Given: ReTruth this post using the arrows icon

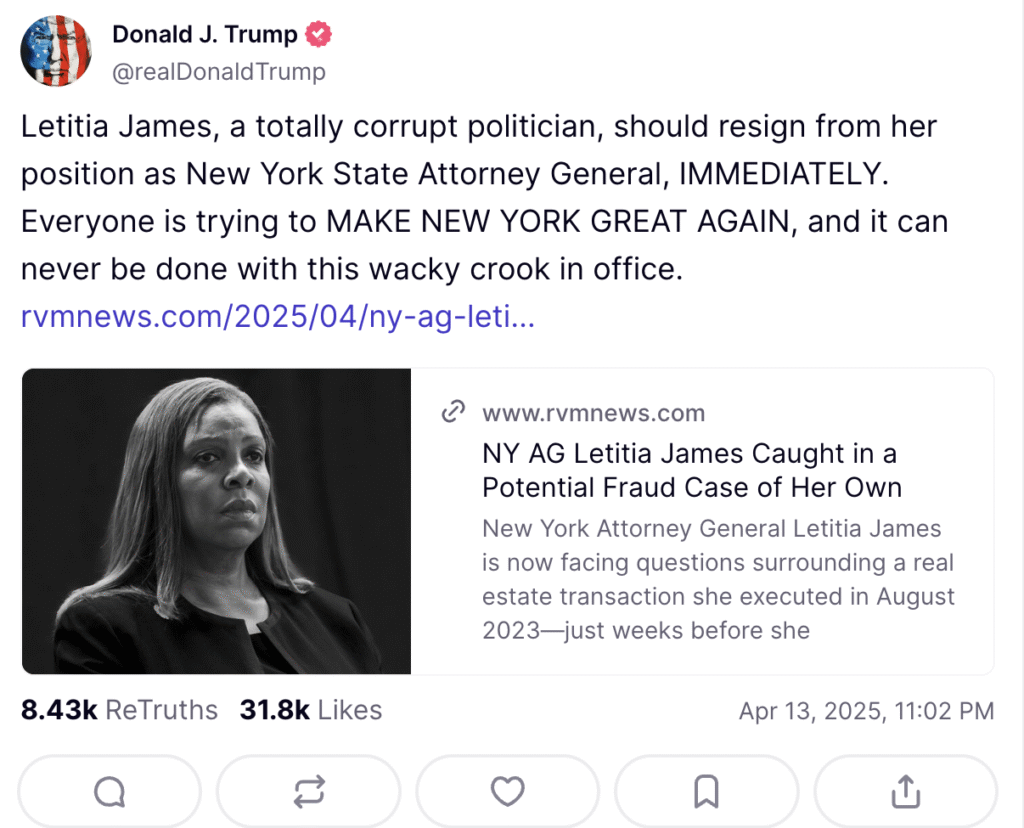Looking at the screenshot, I should [309, 792].
